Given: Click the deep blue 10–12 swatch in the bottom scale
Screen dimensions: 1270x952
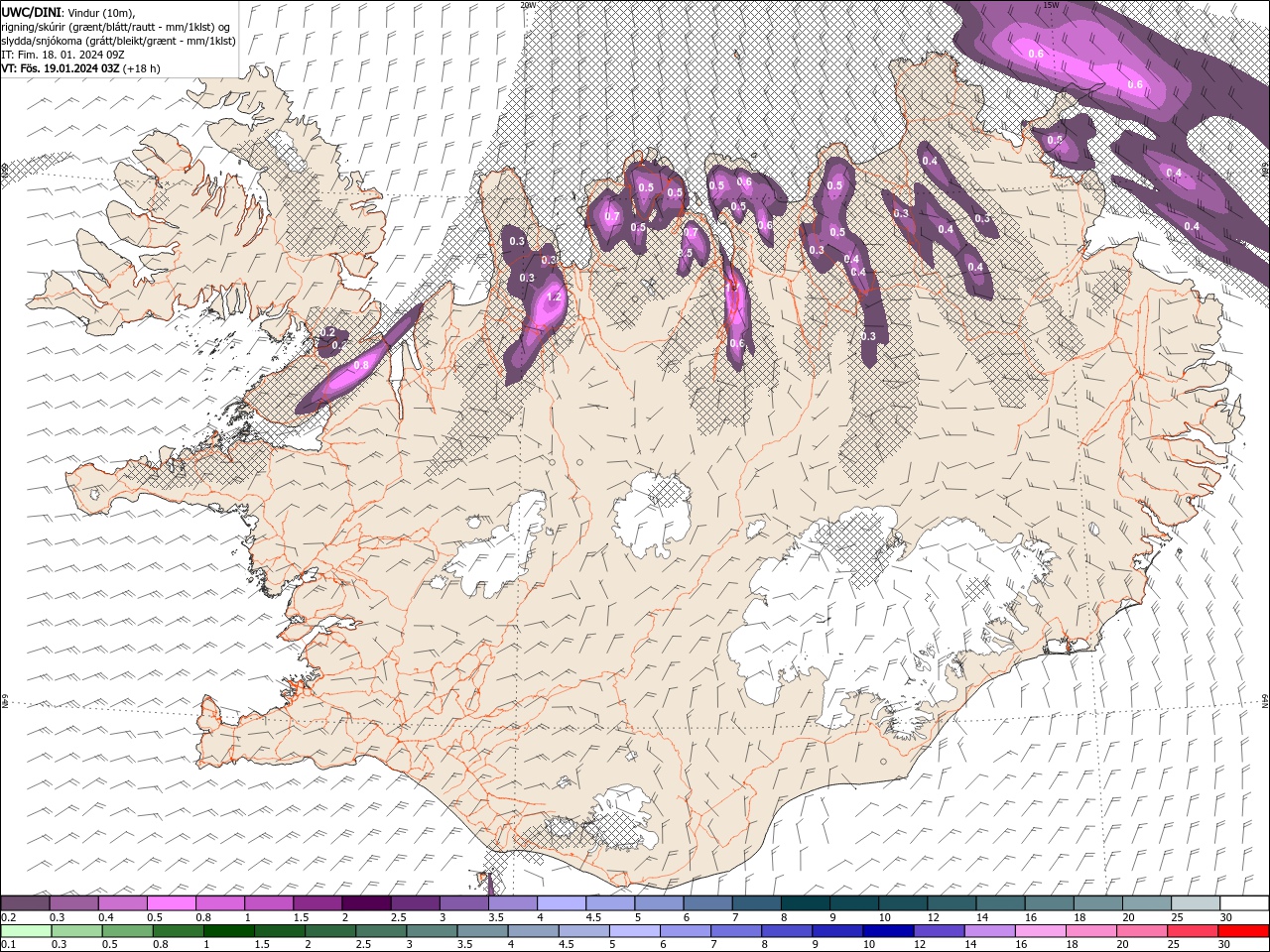Looking at the screenshot, I should click(x=888, y=931).
